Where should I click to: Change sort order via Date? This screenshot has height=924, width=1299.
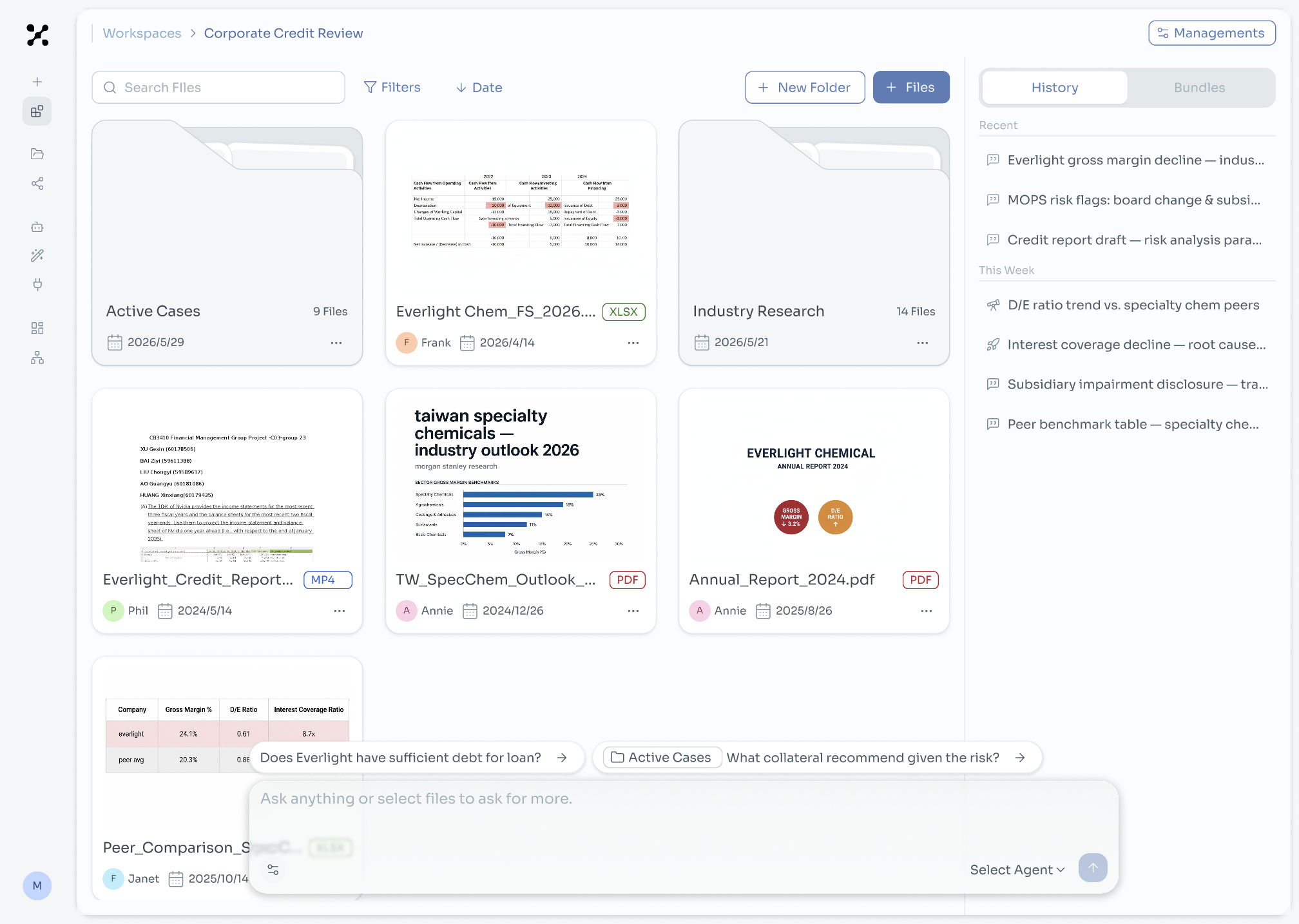pyautogui.click(x=479, y=88)
